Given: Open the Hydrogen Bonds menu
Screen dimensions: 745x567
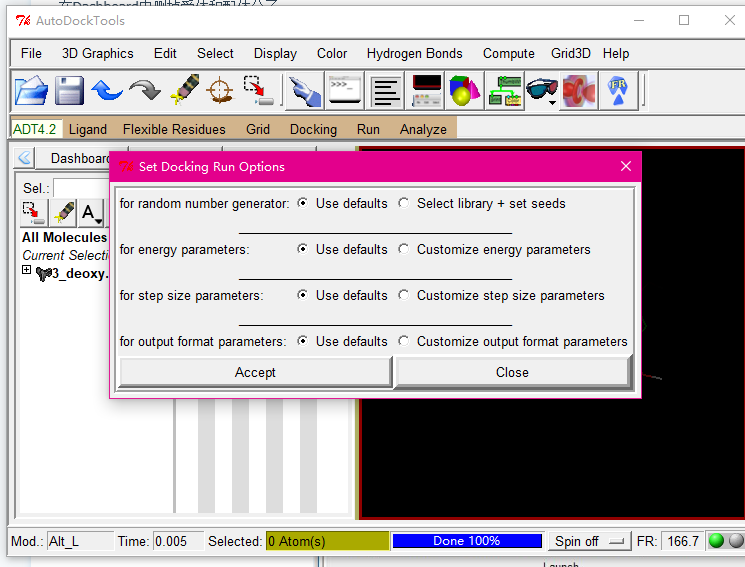Looking at the screenshot, I should click(414, 53).
